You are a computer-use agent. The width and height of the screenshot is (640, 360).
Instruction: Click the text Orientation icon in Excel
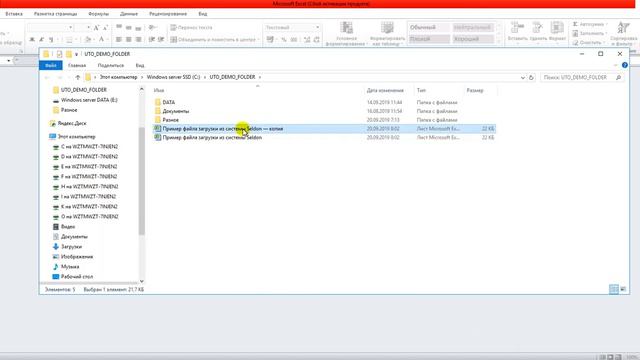152,27
